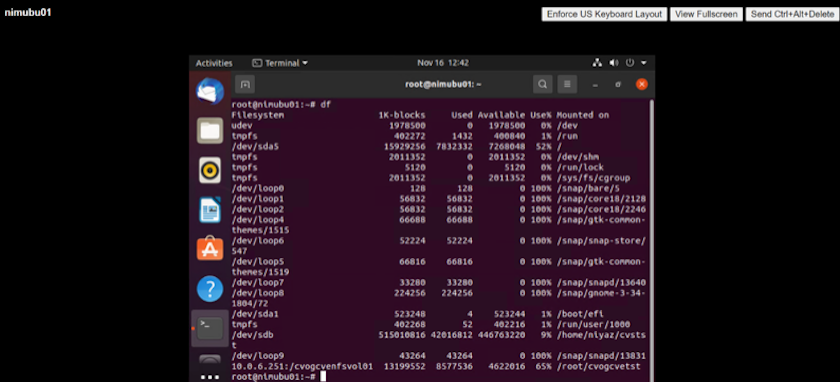The image size is (840, 382).
Task: Click the /dev/loop9 entry
Action: point(258,356)
